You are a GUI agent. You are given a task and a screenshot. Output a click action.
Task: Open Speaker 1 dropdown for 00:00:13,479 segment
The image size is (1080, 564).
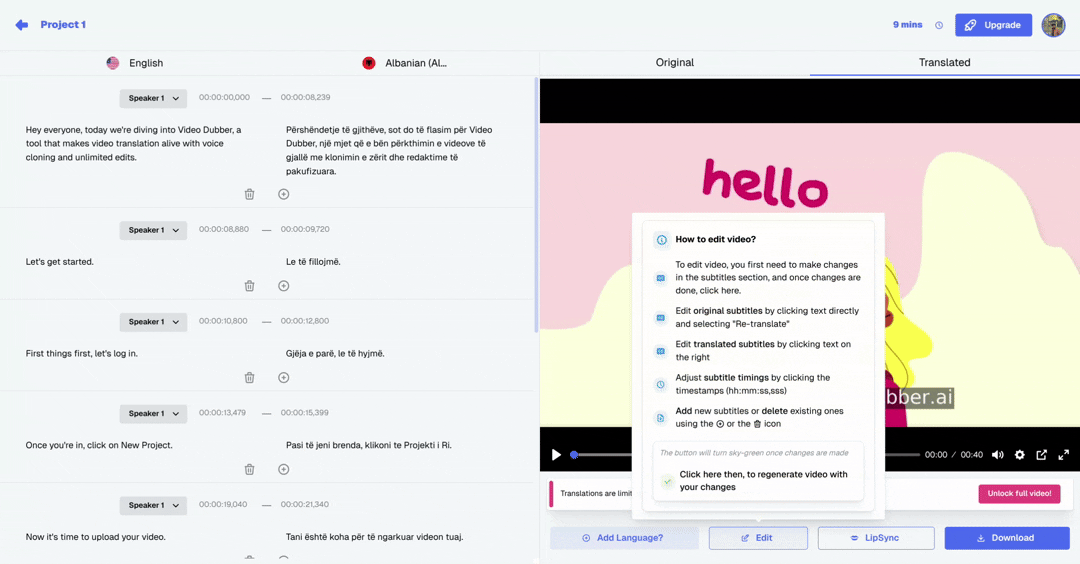click(x=153, y=413)
